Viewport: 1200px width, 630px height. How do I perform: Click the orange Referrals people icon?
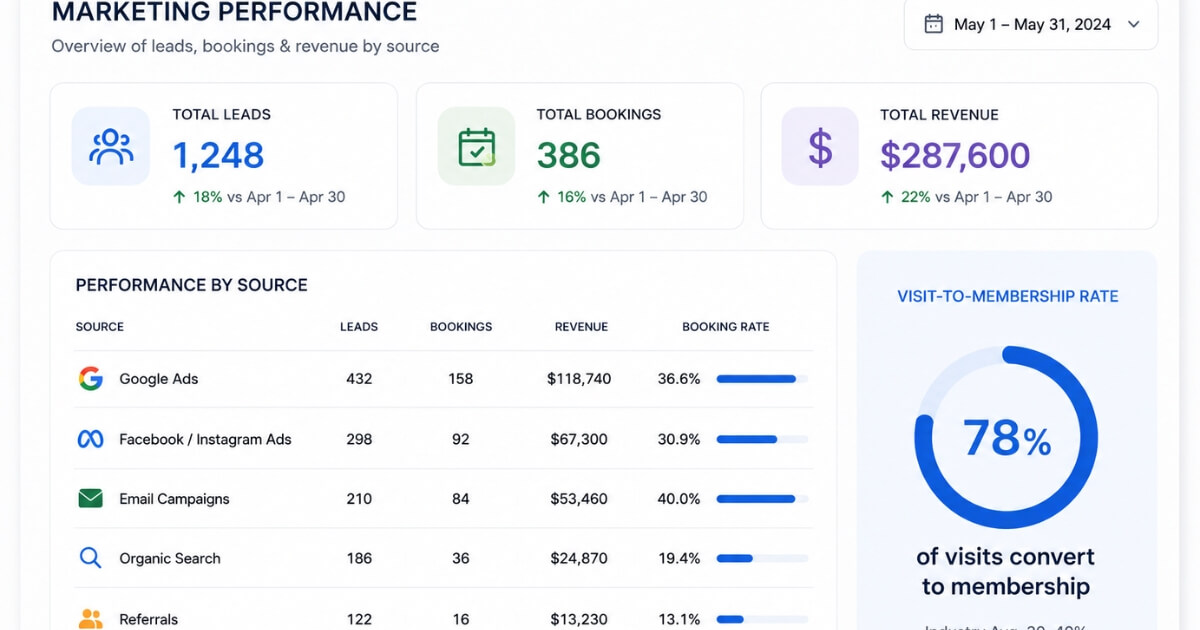click(91, 619)
